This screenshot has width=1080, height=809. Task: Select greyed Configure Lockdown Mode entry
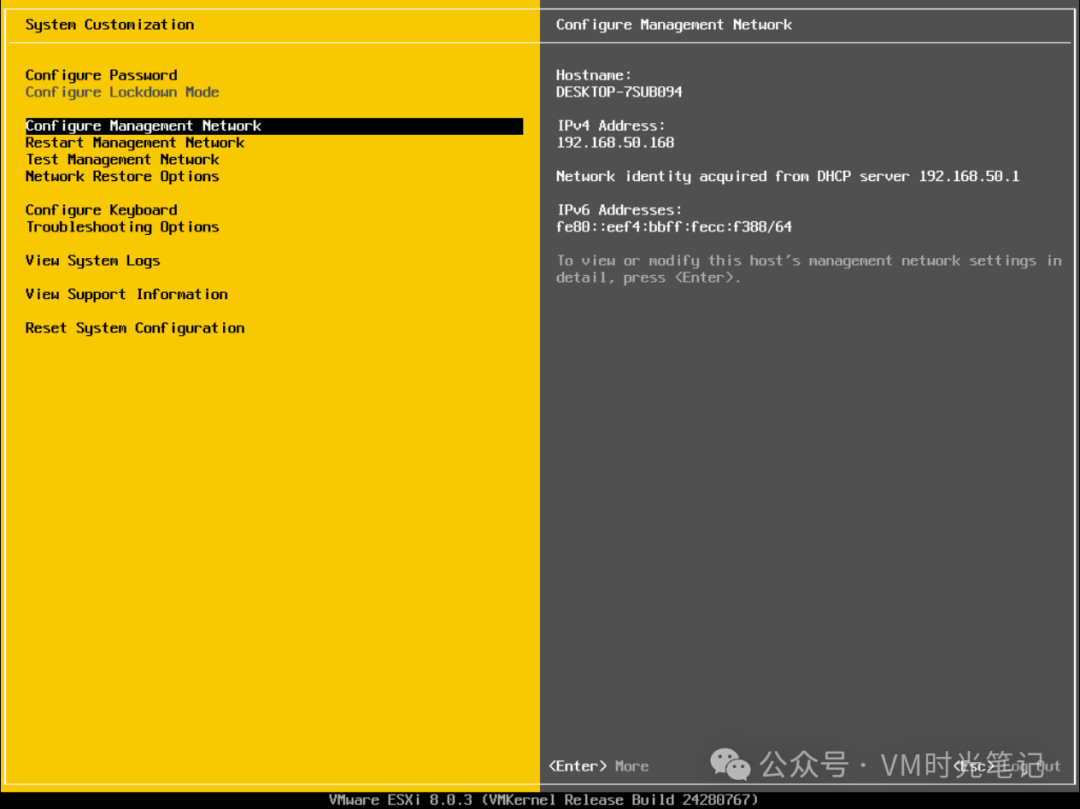pyautogui.click(x=122, y=92)
